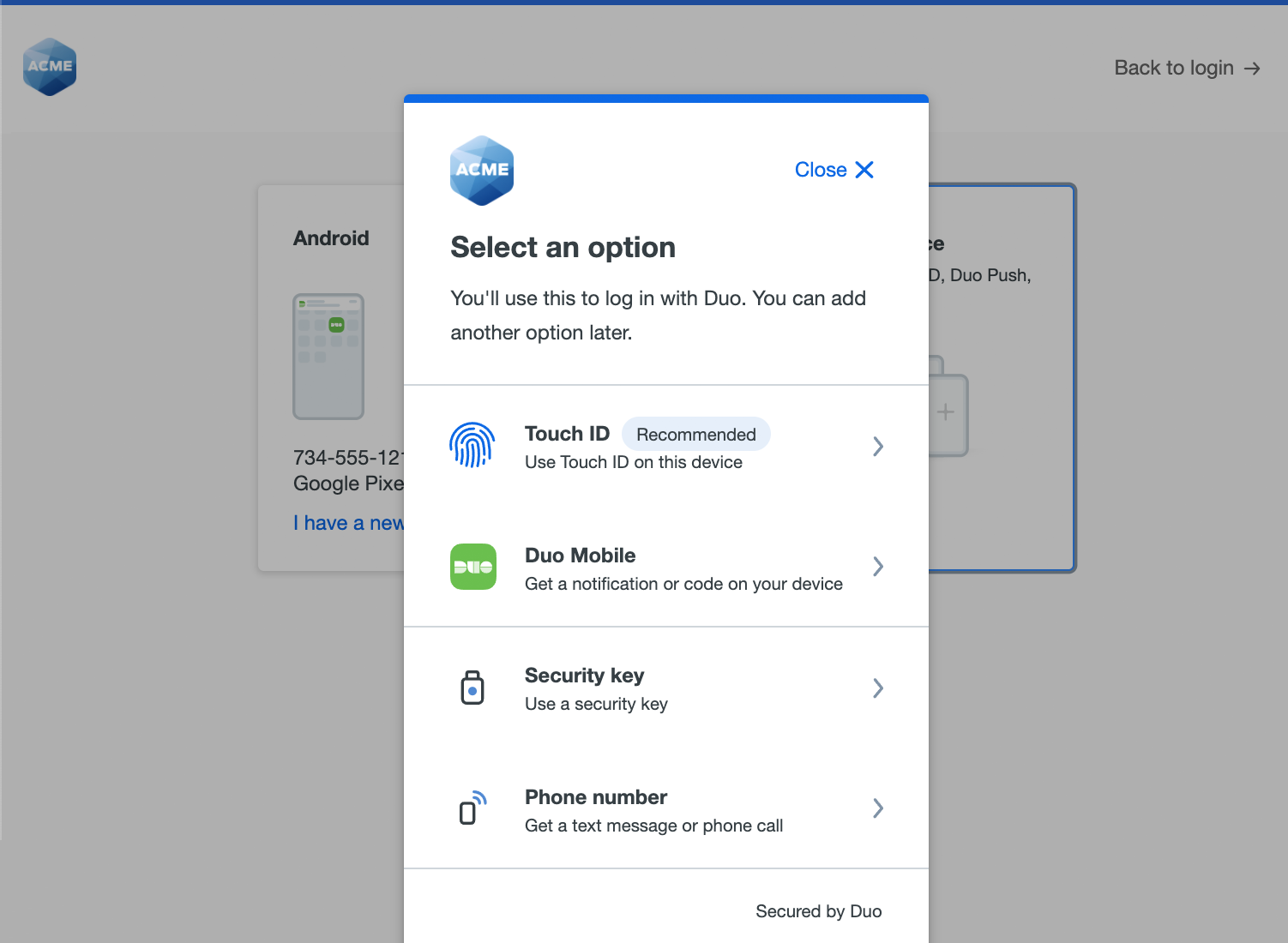The image size is (1288, 943).
Task: Expand the Touch ID chevron
Action: pyautogui.click(x=877, y=446)
